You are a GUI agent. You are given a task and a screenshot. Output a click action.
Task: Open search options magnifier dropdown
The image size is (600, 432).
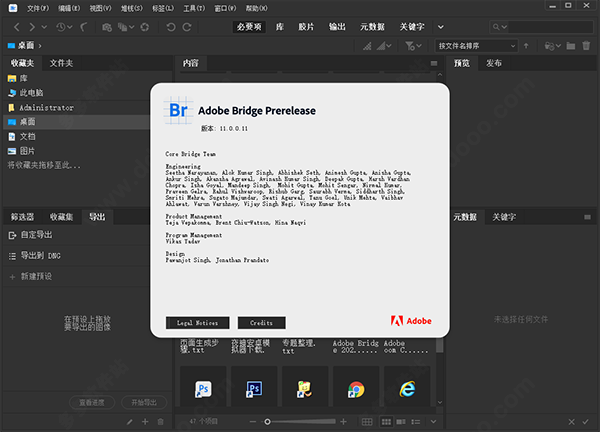(500, 27)
